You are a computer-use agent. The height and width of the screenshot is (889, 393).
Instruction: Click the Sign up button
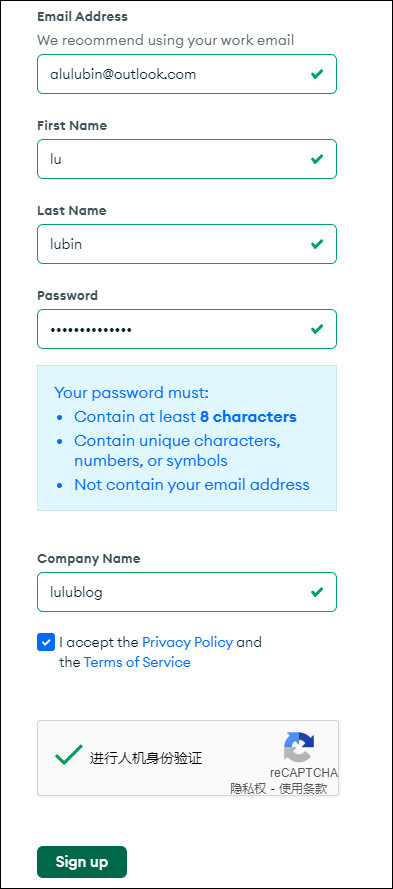82,862
